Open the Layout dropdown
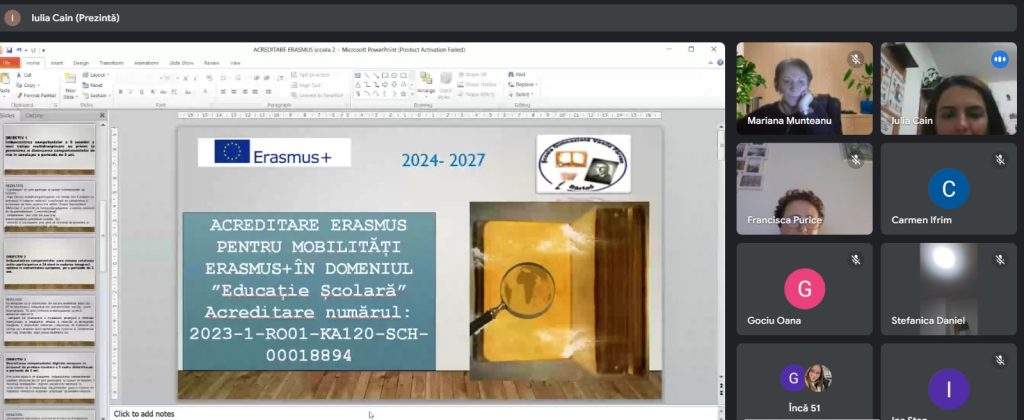 [x=96, y=75]
